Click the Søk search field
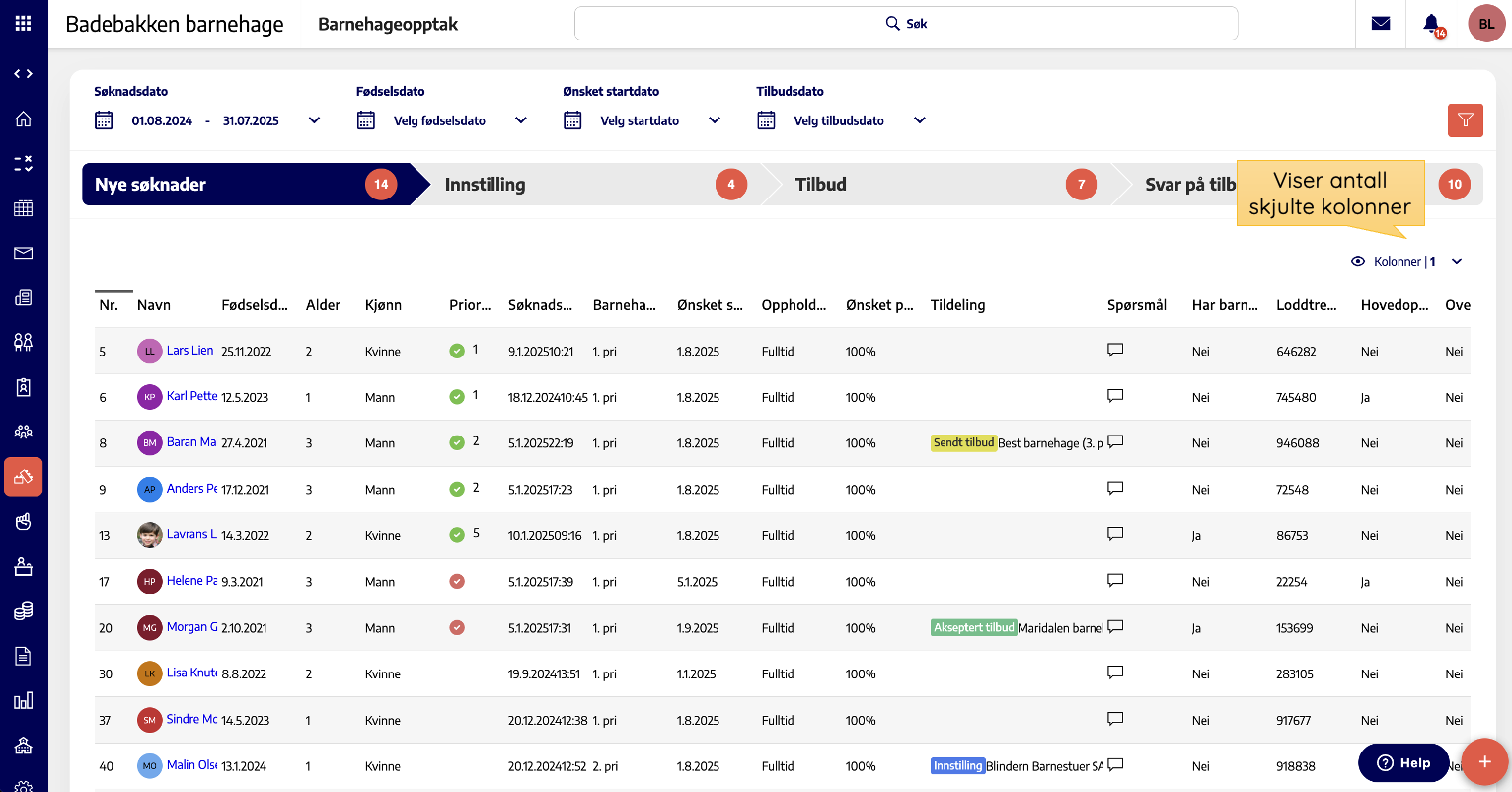The height and width of the screenshot is (792, 1512). click(x=906, y=24)
